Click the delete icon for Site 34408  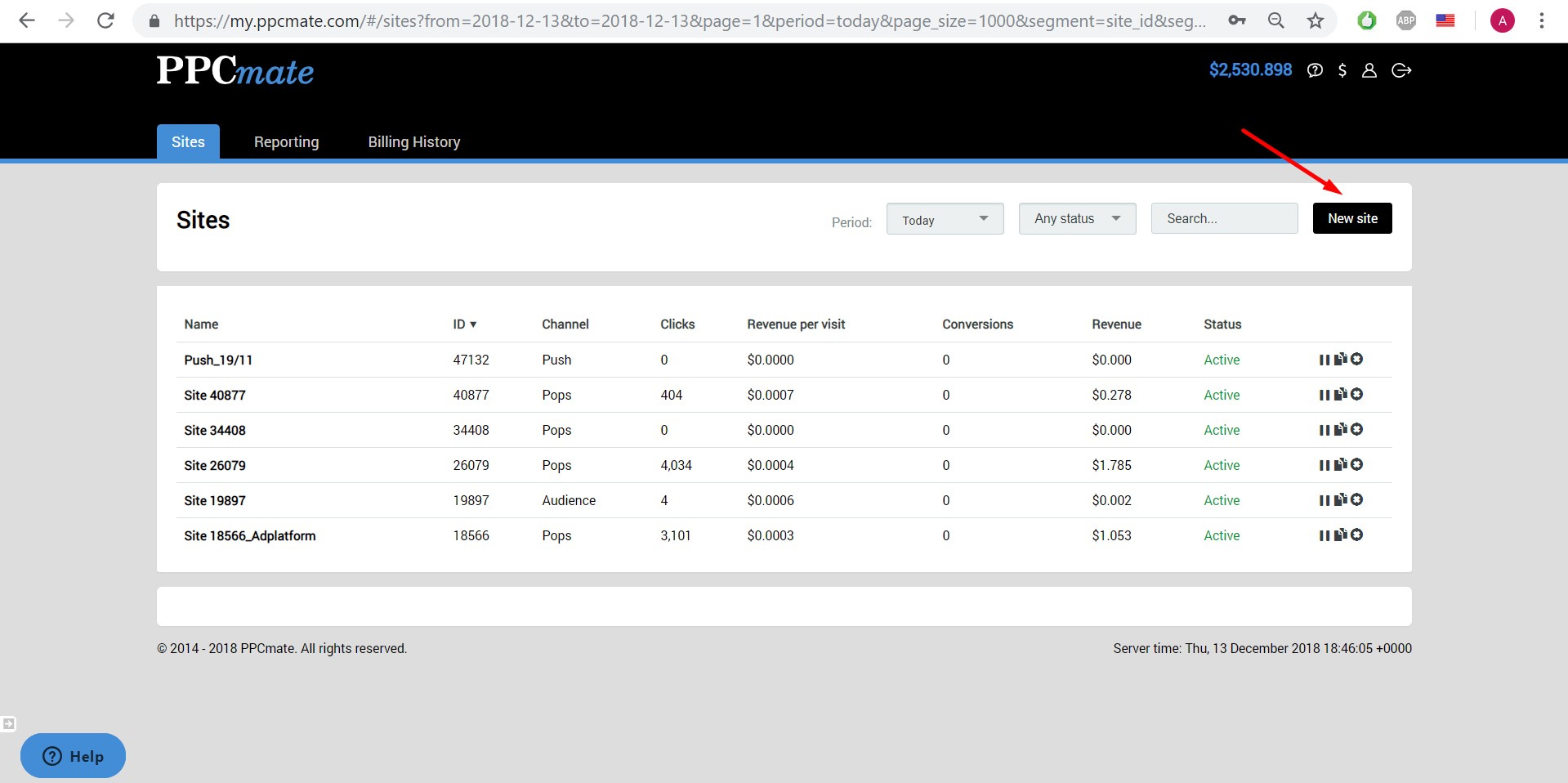[x=1356, y=430]
